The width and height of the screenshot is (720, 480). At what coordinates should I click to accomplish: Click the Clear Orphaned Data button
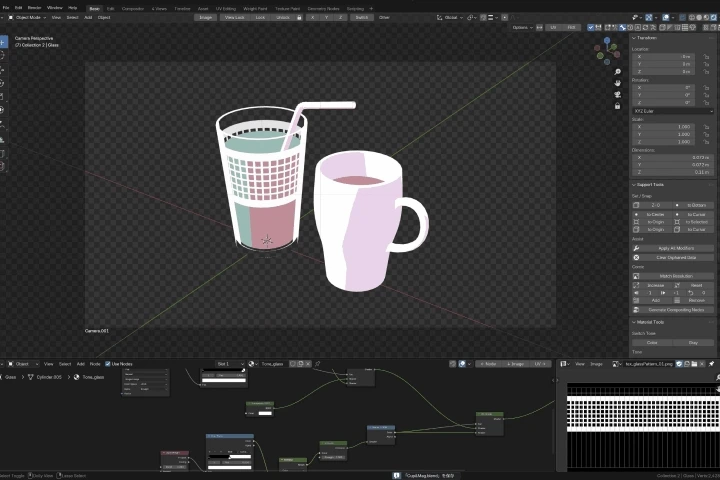[676, 258]
